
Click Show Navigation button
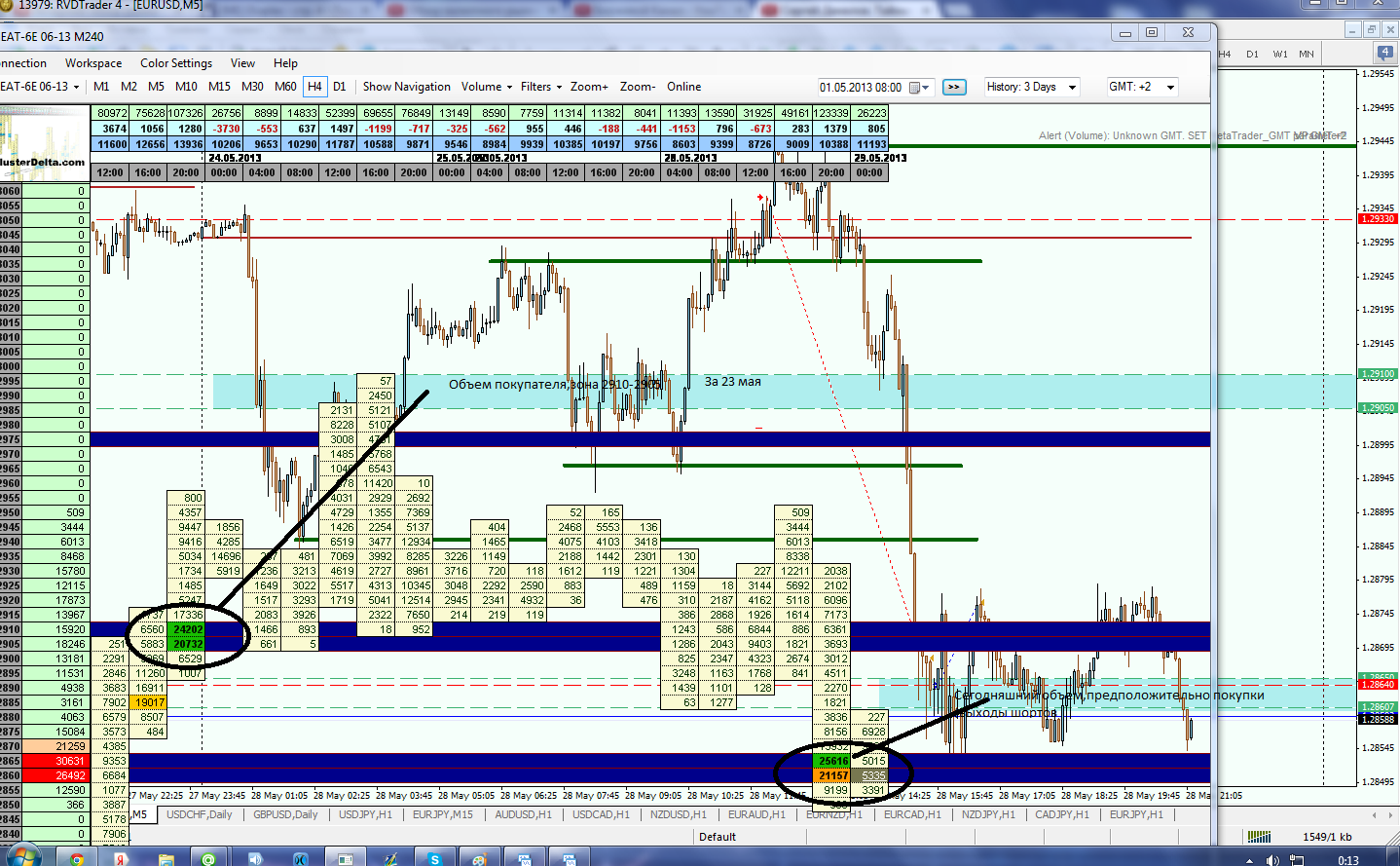pyautogui.click(x=406, y=87)
